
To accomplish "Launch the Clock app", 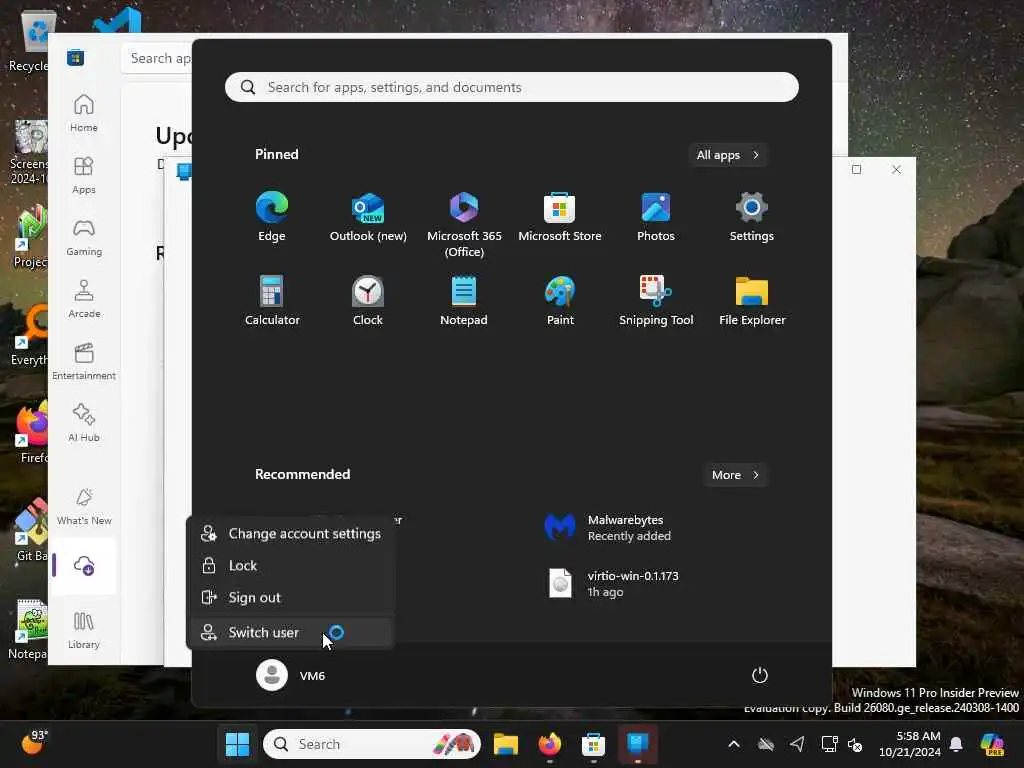I will [x=368, y=301].
